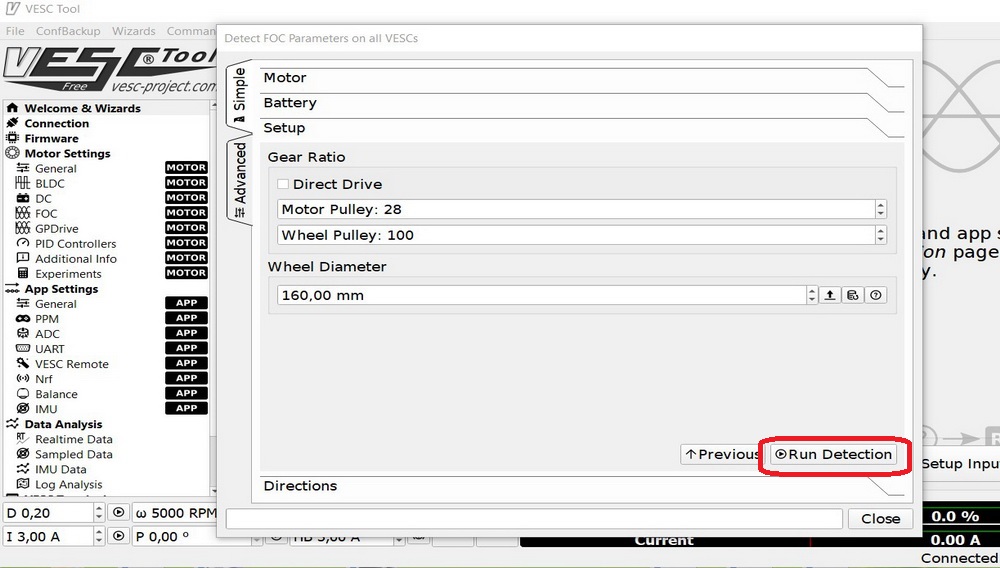This screenshot has width=1000, height=568.
Task: Click the help icon next to Wheel Diameter
Action: 876,296
